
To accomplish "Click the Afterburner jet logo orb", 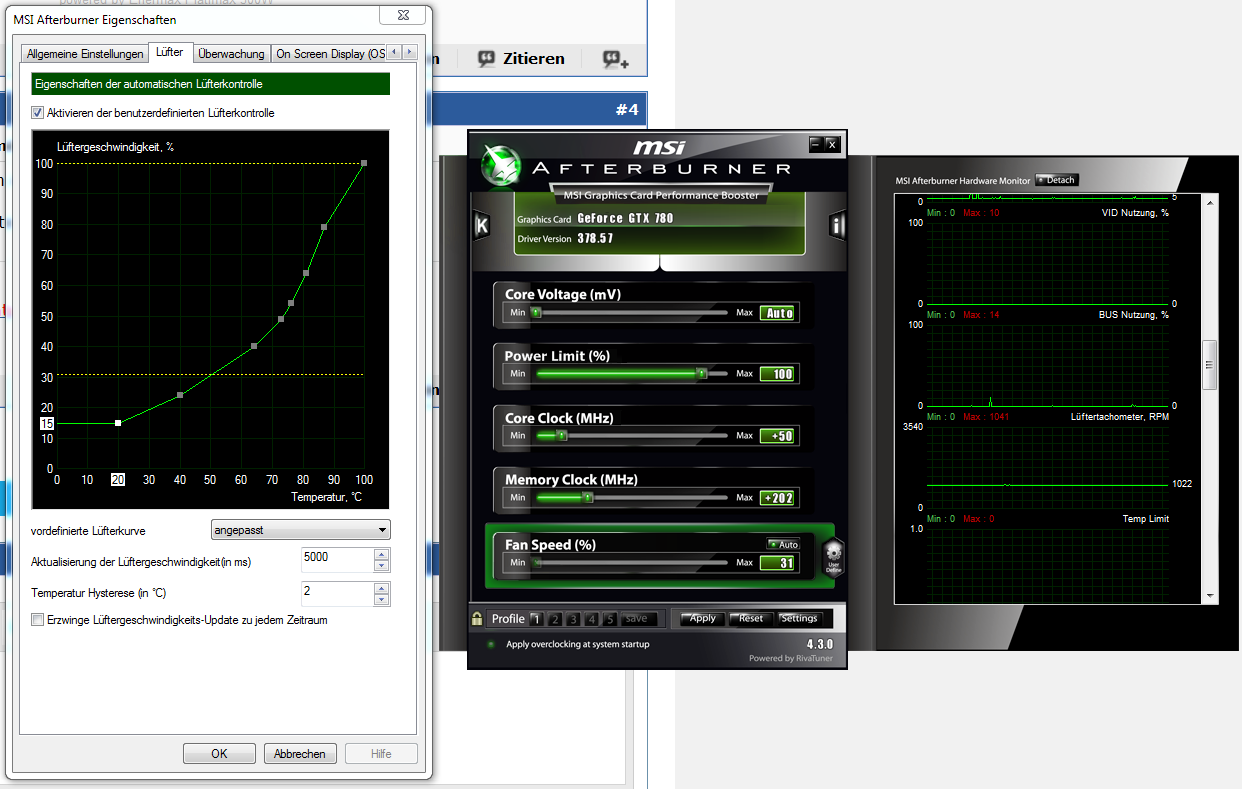I will click(x=501, y=166).
